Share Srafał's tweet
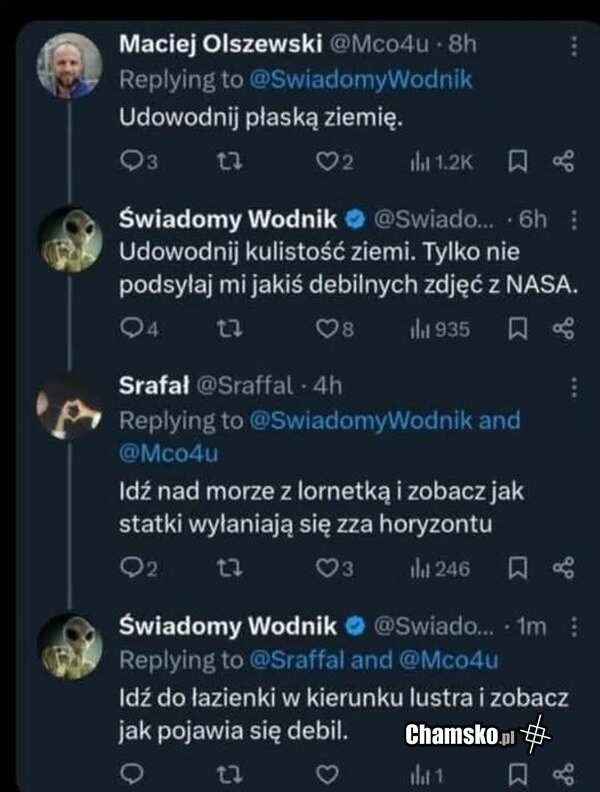This screenshot has width=600, height=792. coord(563,569)
